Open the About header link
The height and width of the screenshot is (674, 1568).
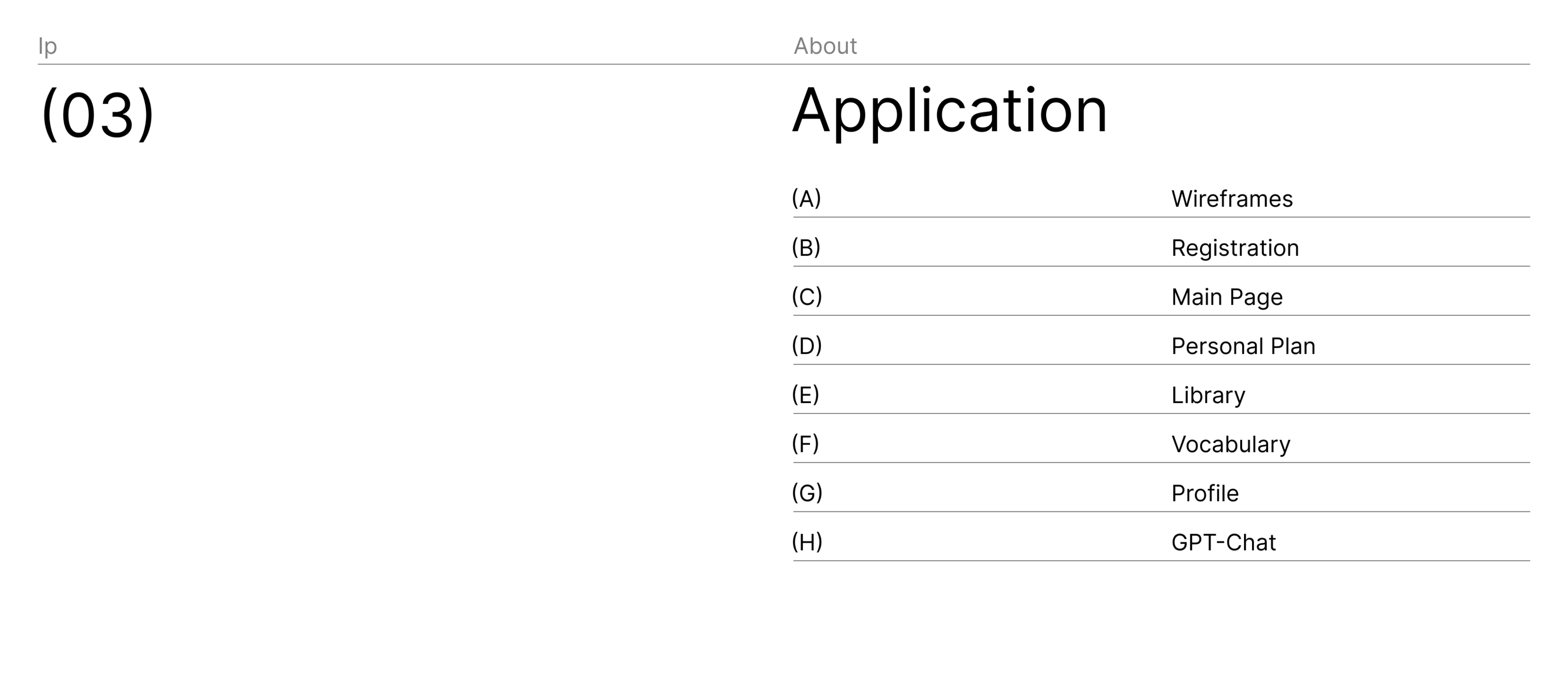[x=825, y=46]
